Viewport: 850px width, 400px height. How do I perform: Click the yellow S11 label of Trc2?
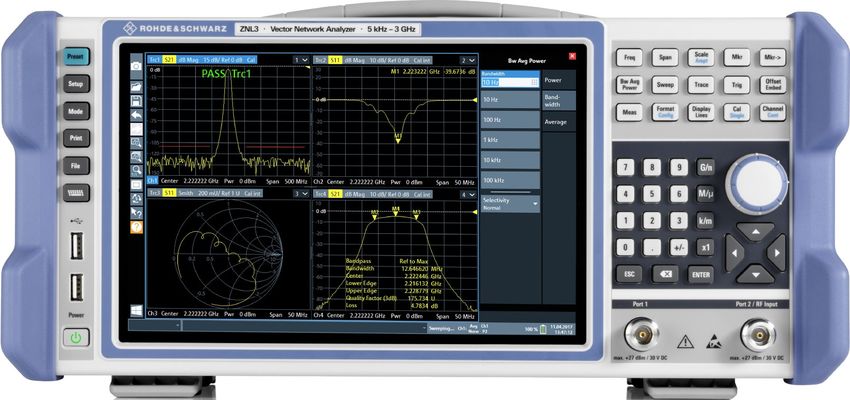335,60
